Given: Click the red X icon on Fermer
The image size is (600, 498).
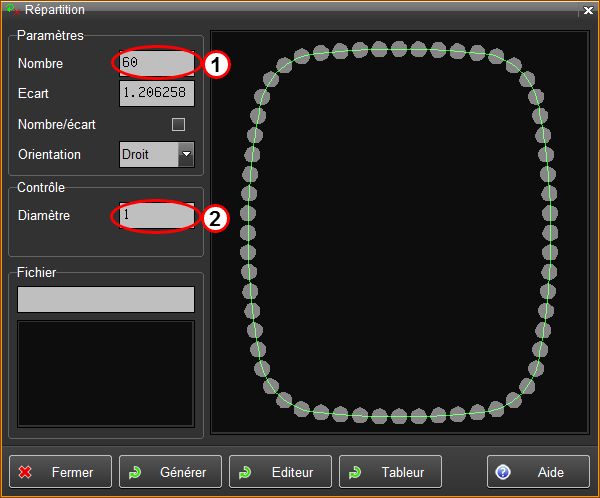Looking at the screenshot, I should click(x=27, y=472).
